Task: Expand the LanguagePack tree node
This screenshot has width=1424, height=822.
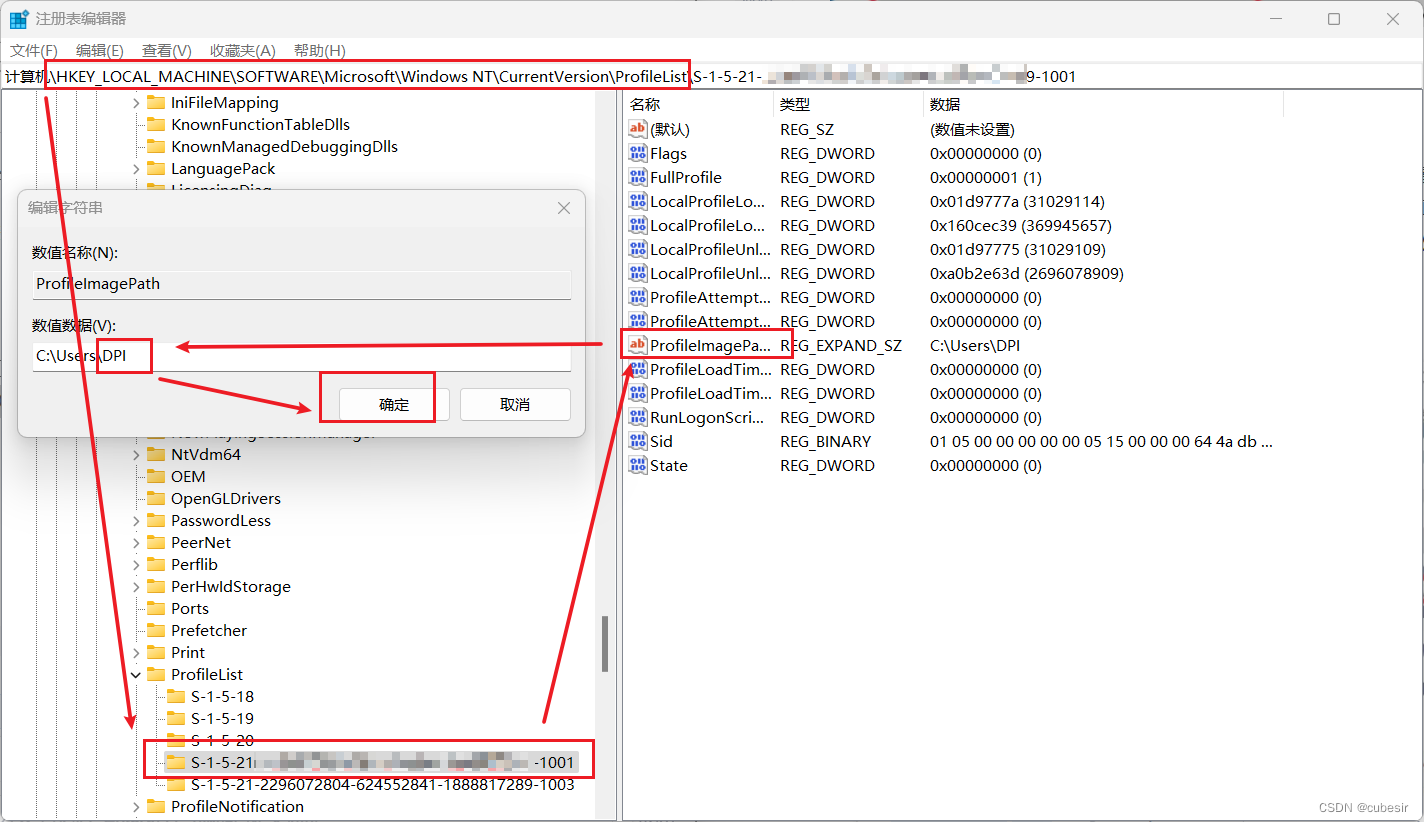Action: pyautogui.click(x=135, y=168)
